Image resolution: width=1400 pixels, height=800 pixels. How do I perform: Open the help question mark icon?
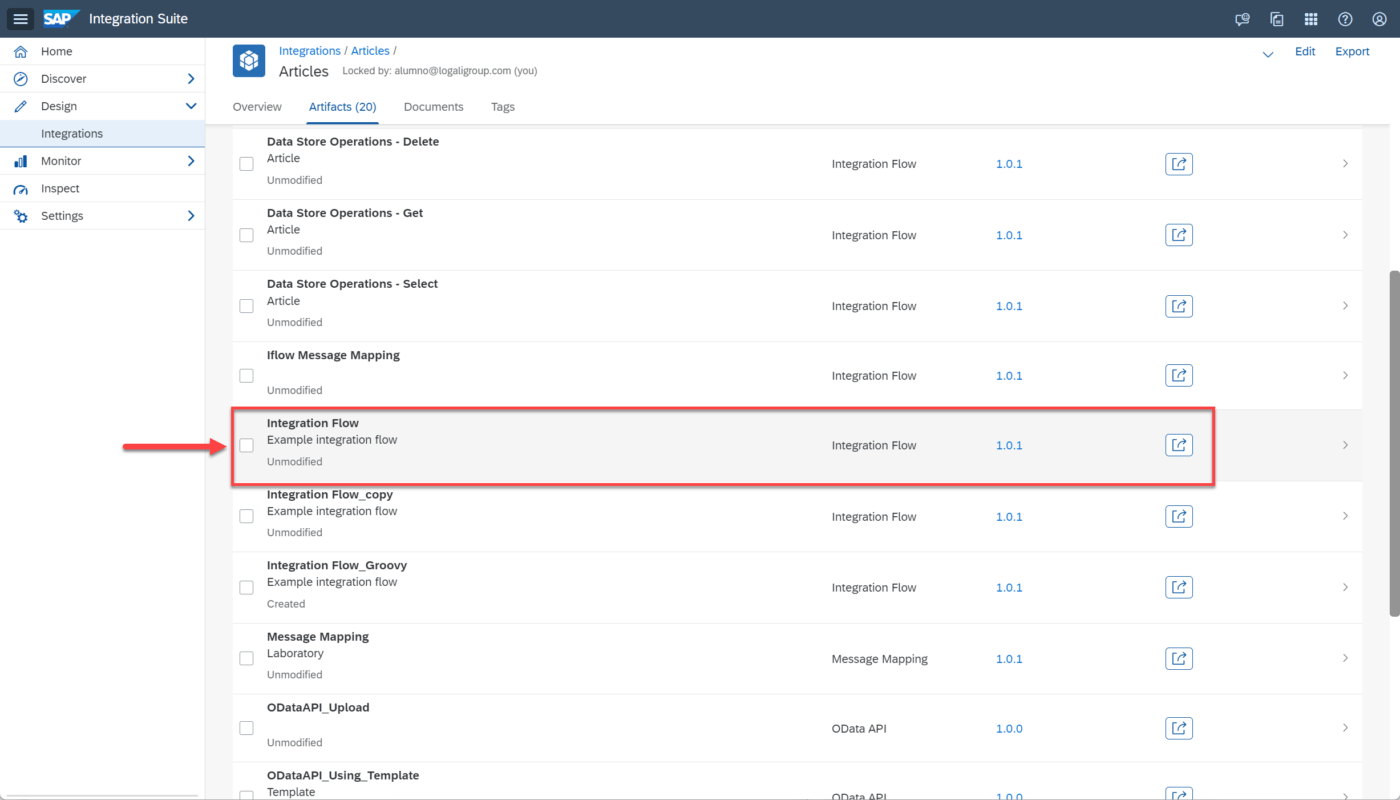[x=1345, y=19]
